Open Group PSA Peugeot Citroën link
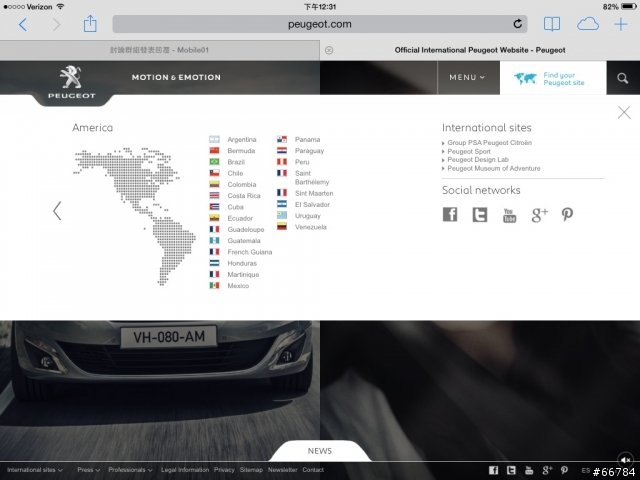Viewport: 640px width, 480px height. pos(489,143)
